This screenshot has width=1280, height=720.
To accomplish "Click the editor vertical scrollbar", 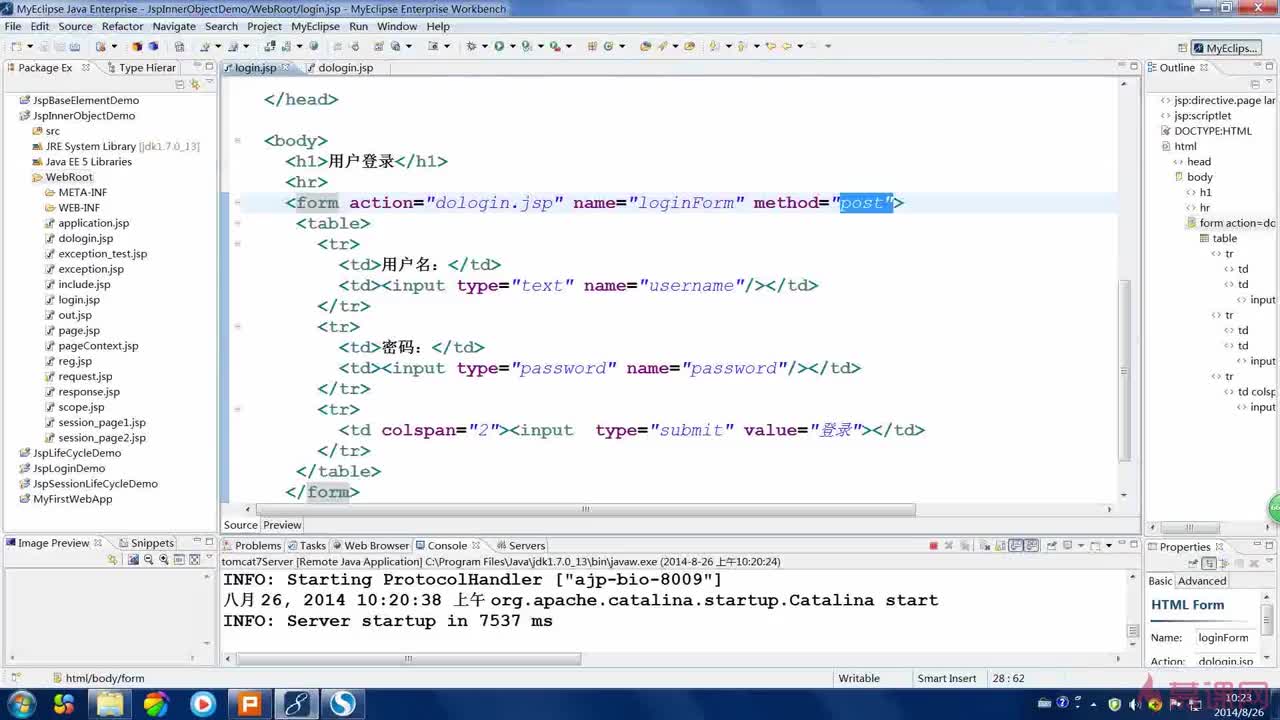I will 1124,370.
